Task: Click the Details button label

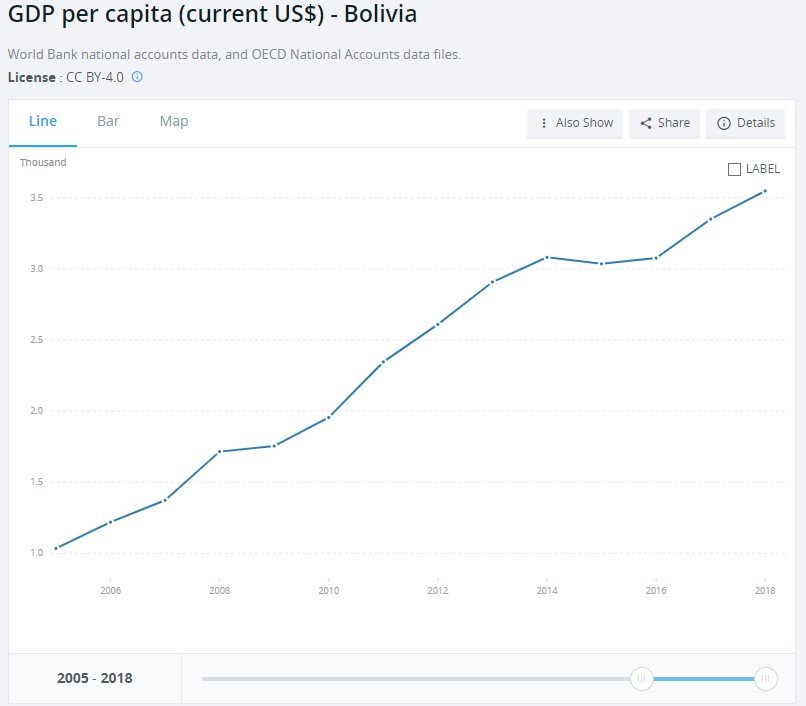Action: [756, 123]
